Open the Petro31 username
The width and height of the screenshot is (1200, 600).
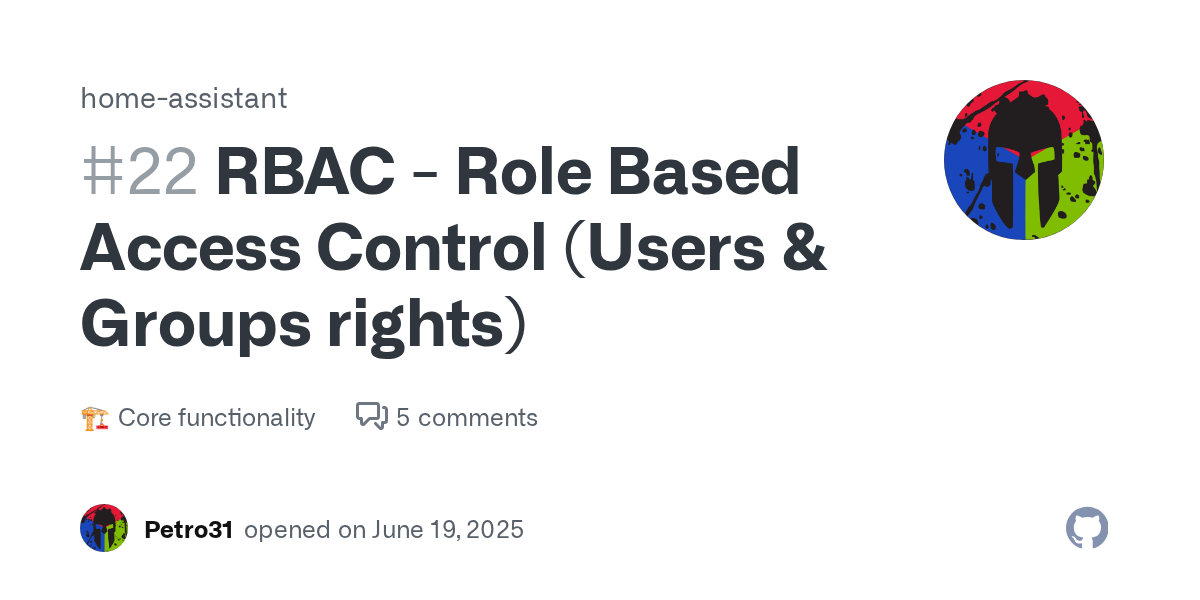(x=188, y=530)
